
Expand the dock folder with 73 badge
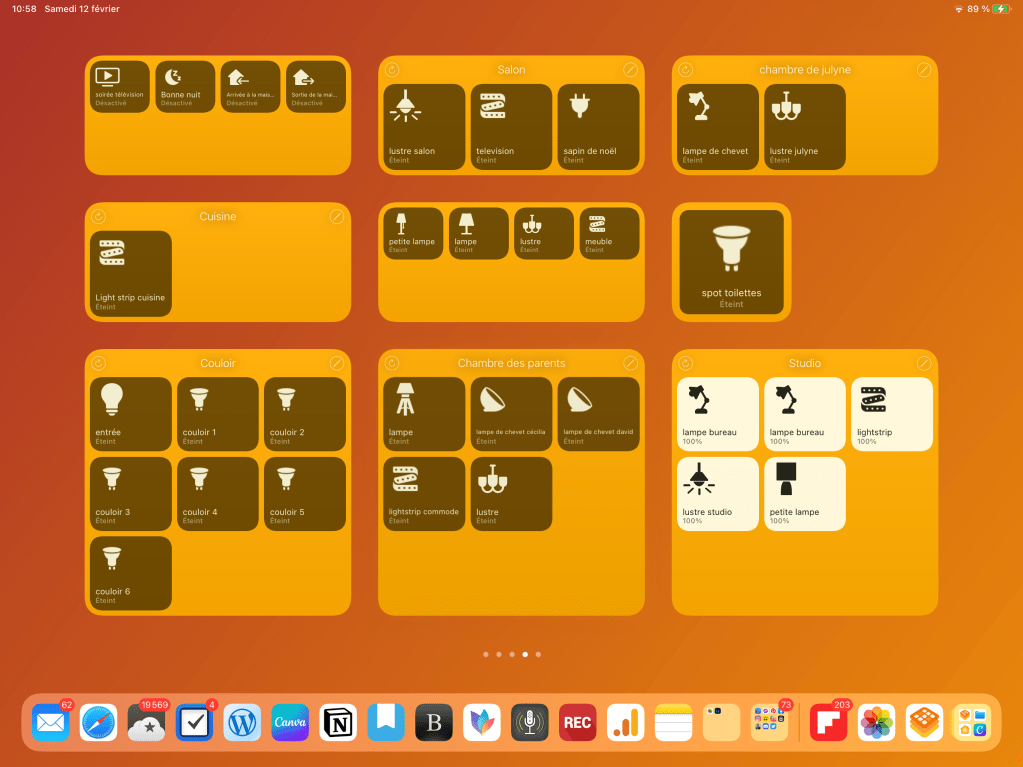[769, 722]
